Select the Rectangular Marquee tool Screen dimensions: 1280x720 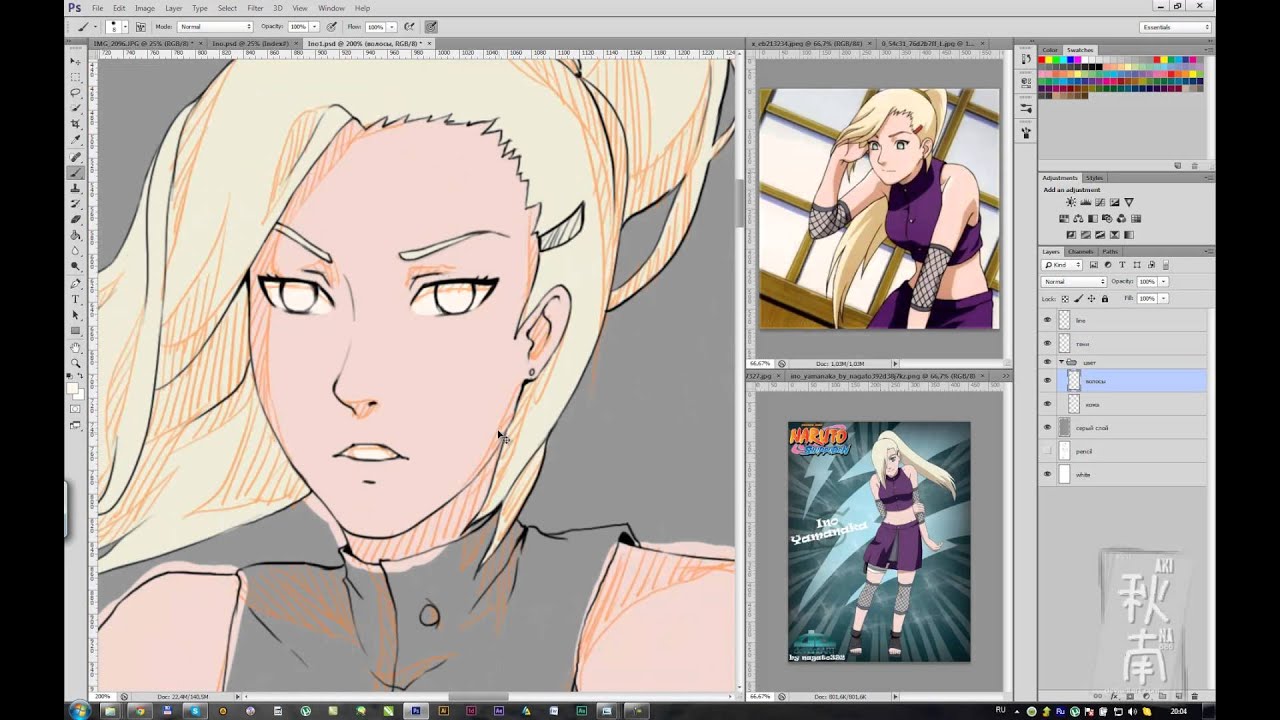[x=76, y=76]
